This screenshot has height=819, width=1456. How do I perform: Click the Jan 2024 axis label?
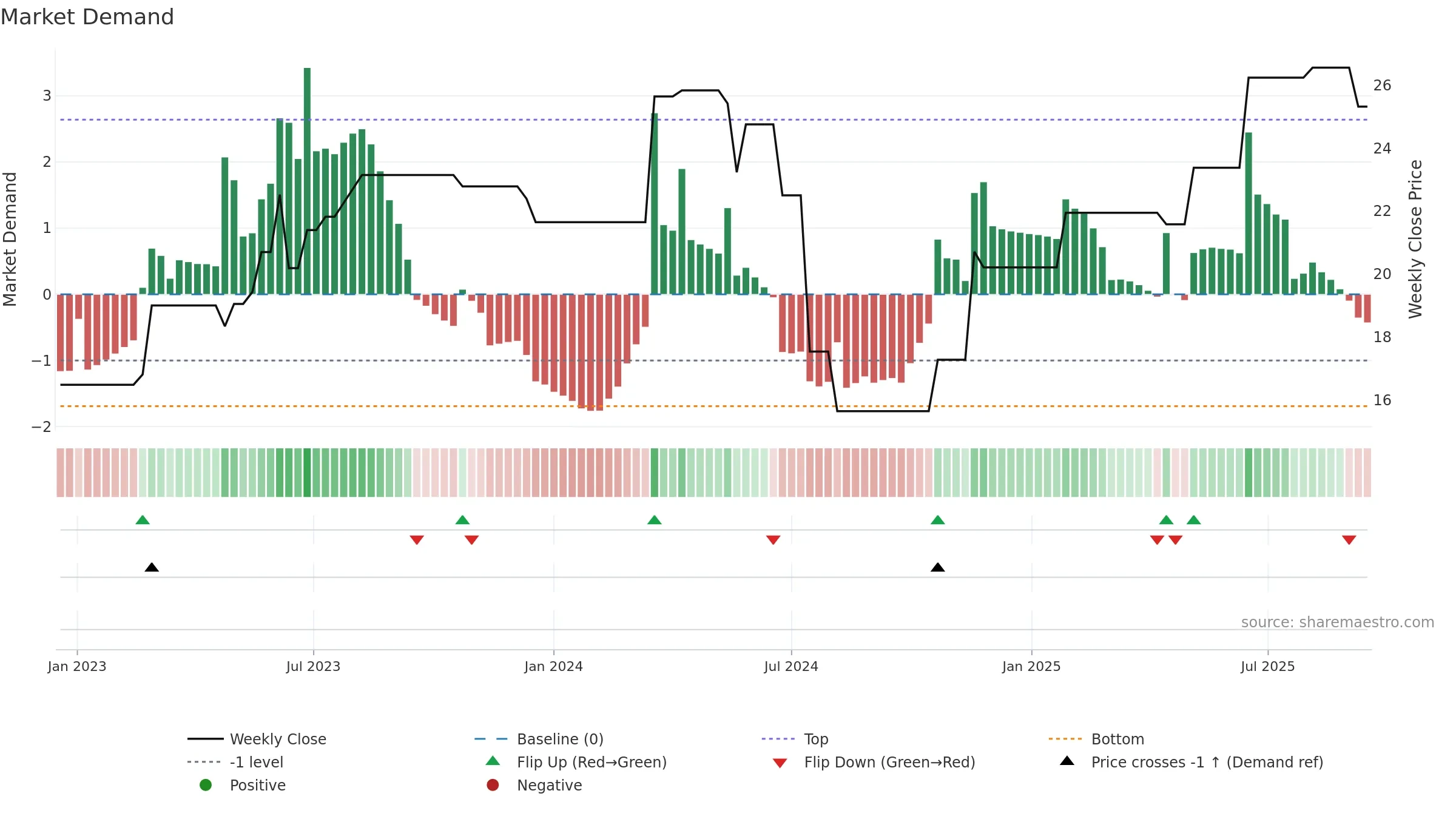553,666
